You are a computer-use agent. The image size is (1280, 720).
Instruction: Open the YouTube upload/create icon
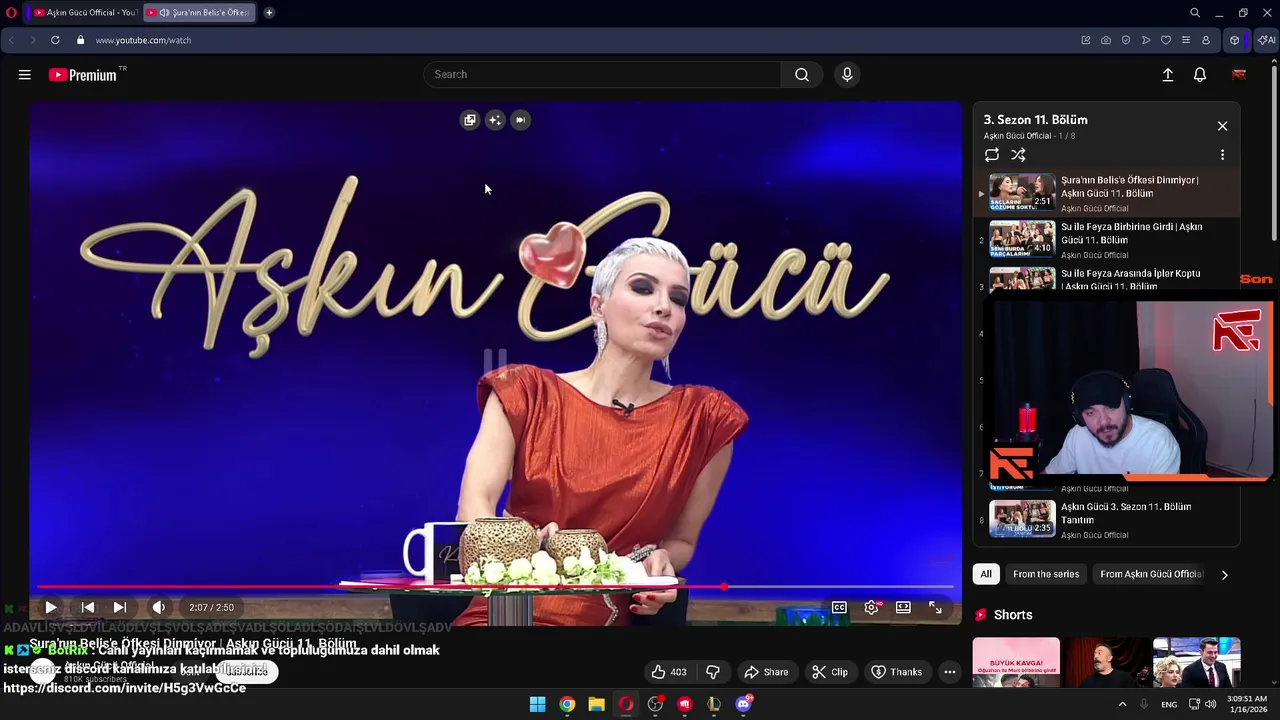(1167, 75)
